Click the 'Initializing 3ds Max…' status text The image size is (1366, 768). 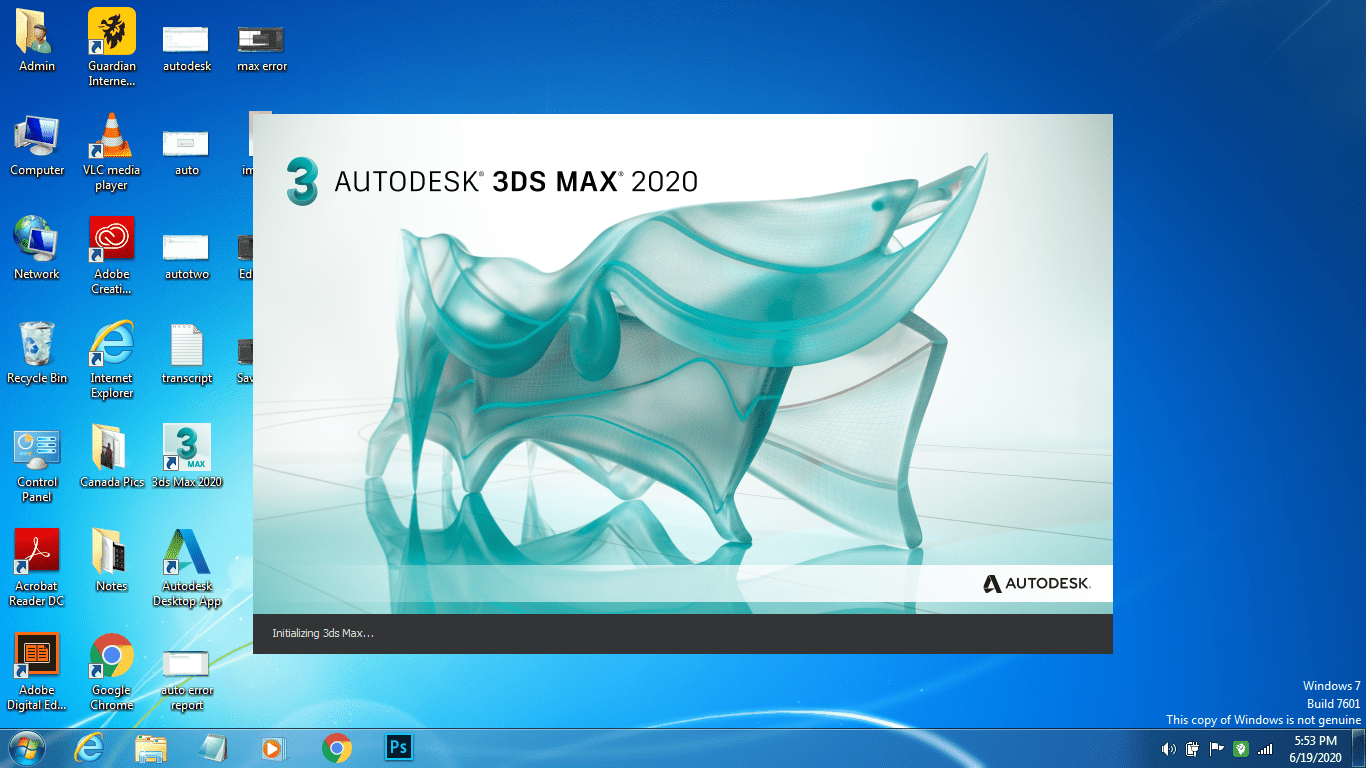[x=323, y=633]
